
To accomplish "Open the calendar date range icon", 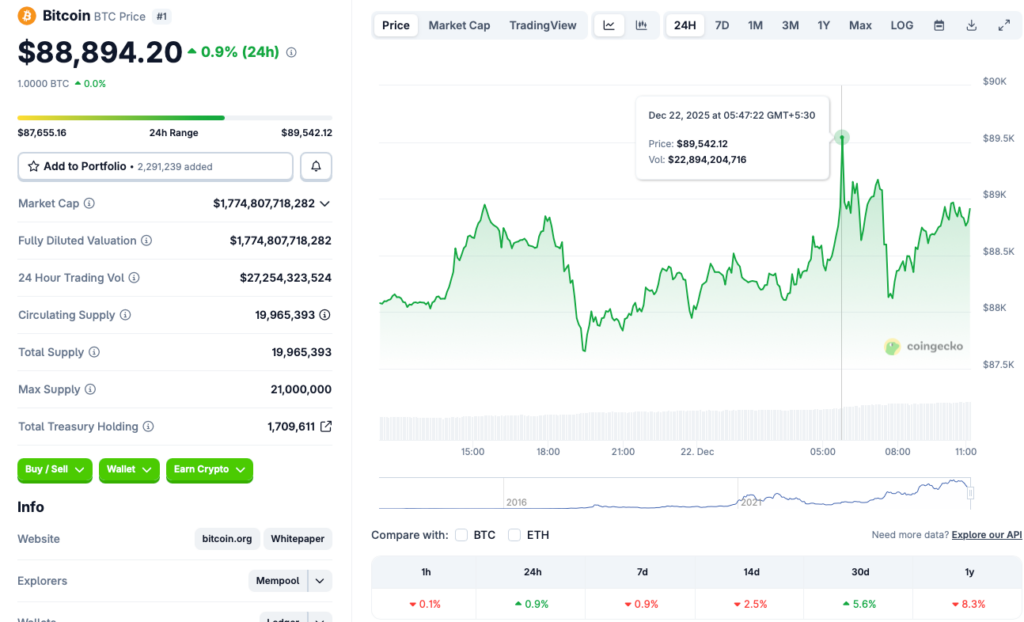I will (x=938, y=25).
